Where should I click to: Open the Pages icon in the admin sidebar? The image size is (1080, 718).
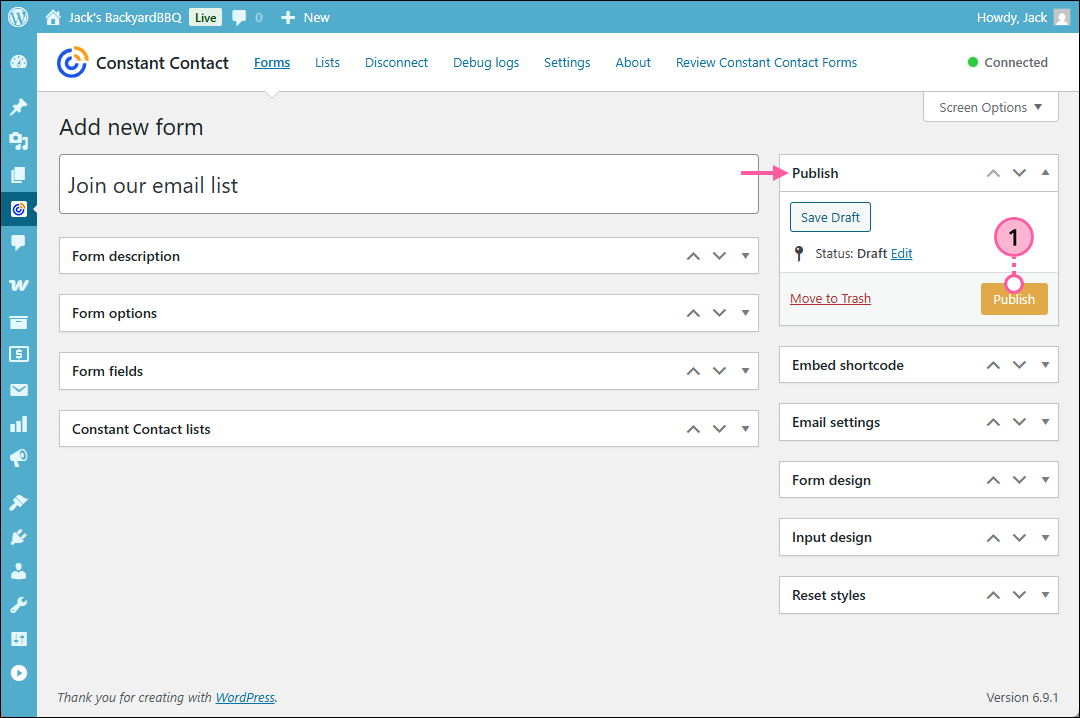[x=18, y=175]
